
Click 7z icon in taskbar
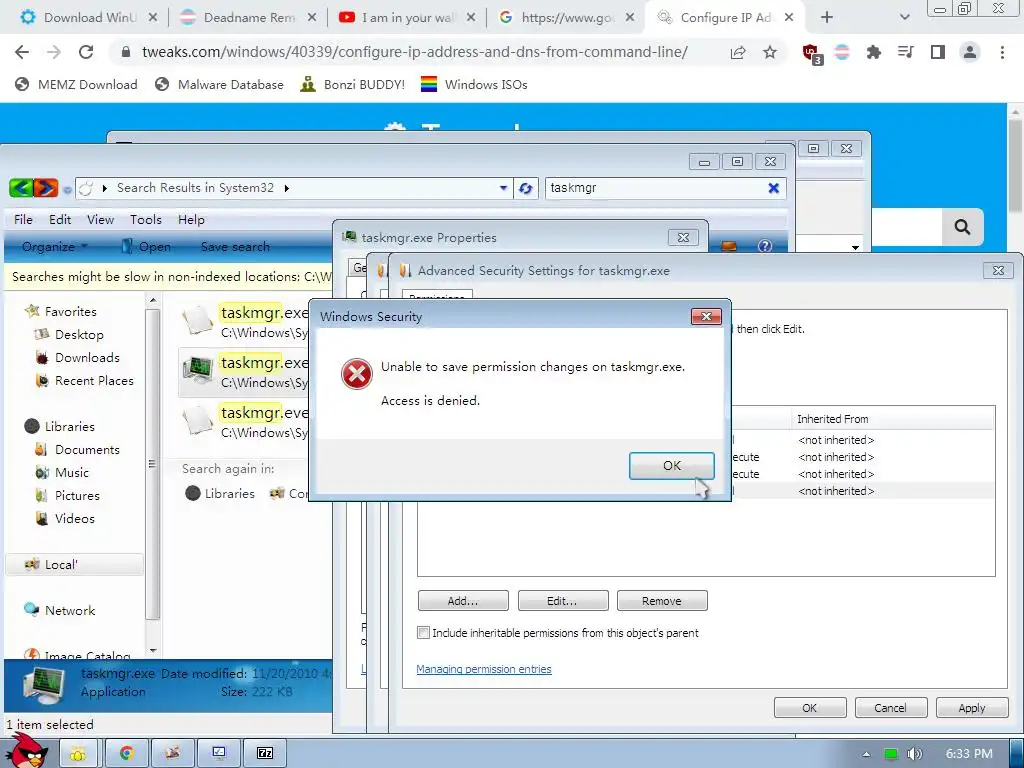point(264,753)
